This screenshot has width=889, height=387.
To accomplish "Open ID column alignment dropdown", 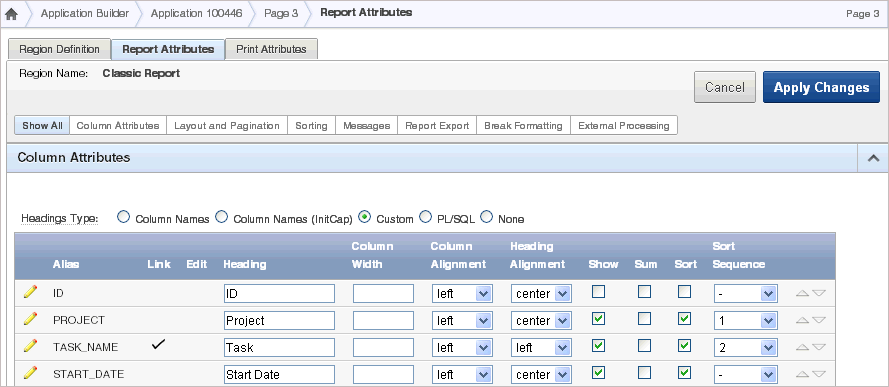I will 462,294.
